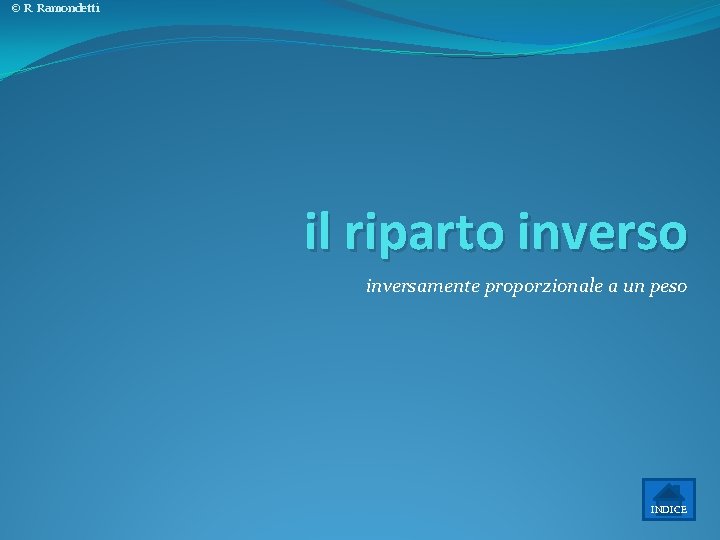720x540 pixels.
Task: Click the '© R. Ramondetti' copyright text
Action: (56, 8)
